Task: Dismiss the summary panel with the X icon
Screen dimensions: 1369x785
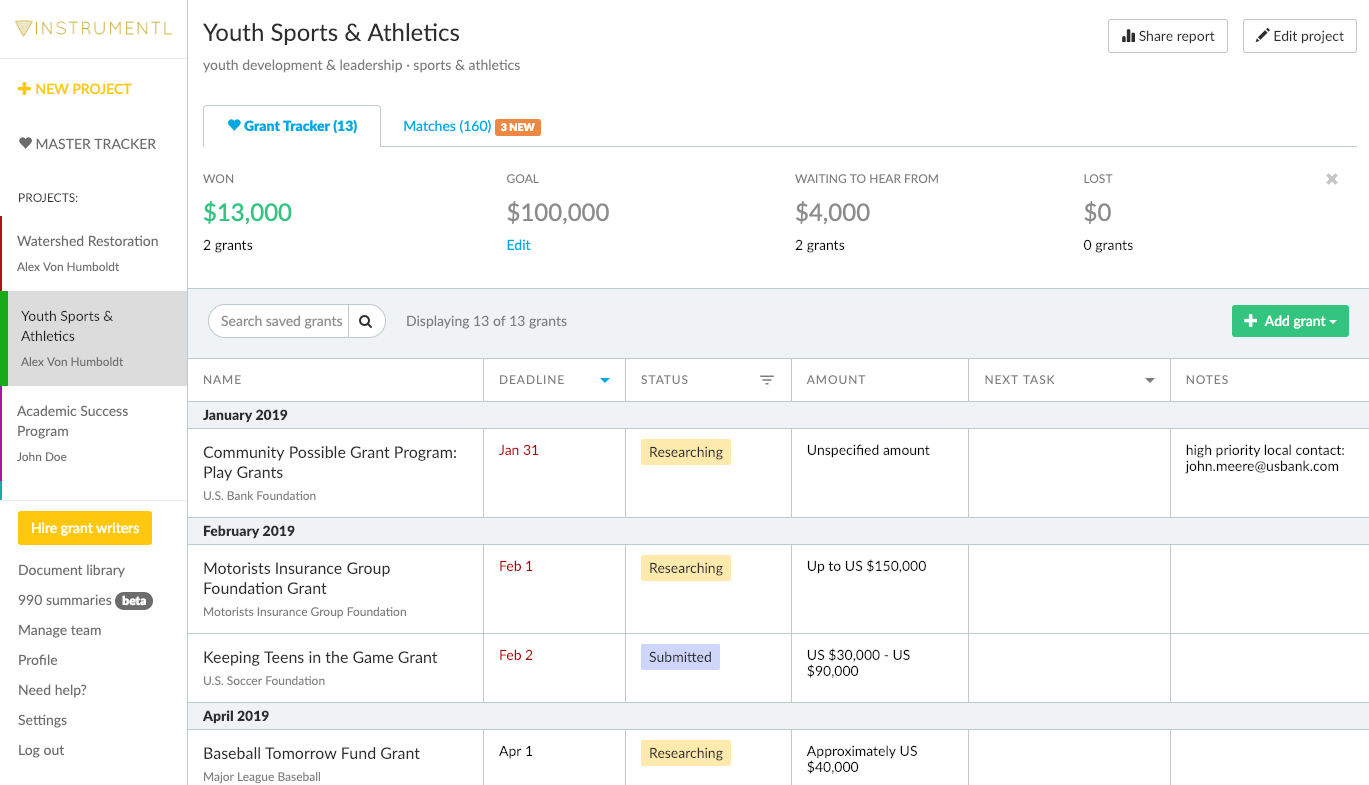Action: click(1331, 179)
